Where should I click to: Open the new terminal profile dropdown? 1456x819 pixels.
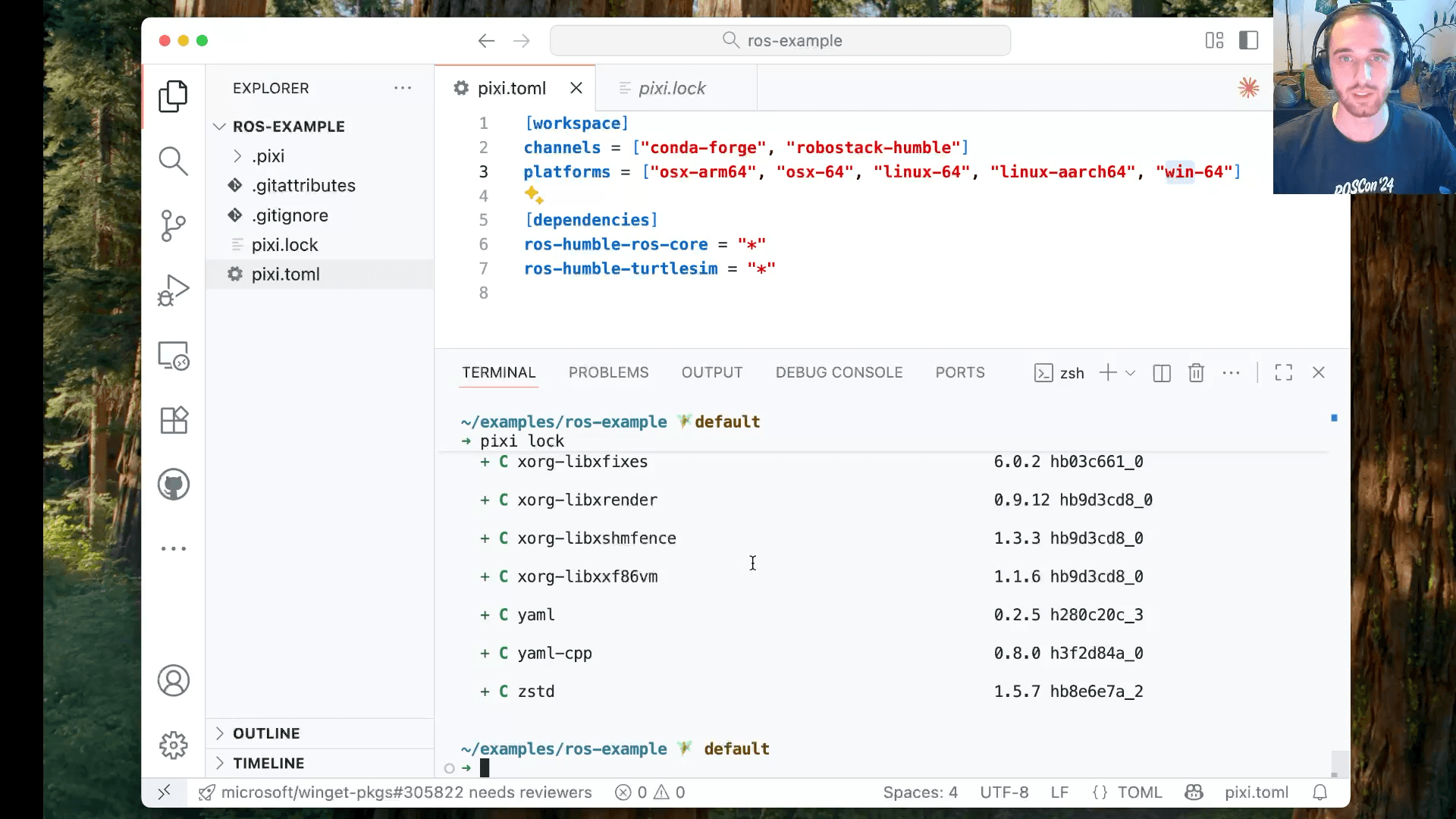coord(1130,373)
